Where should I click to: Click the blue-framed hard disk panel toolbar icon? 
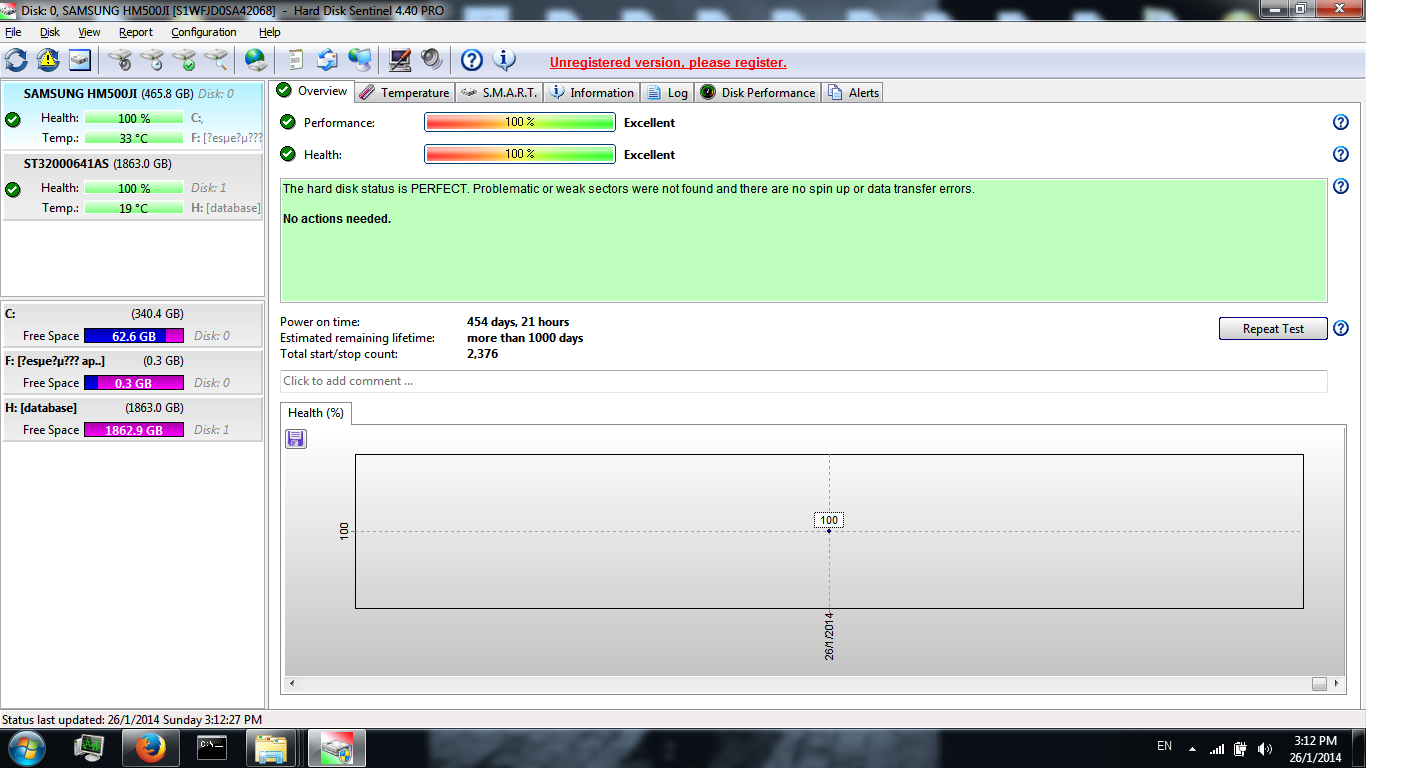click(x=80, y=59)
